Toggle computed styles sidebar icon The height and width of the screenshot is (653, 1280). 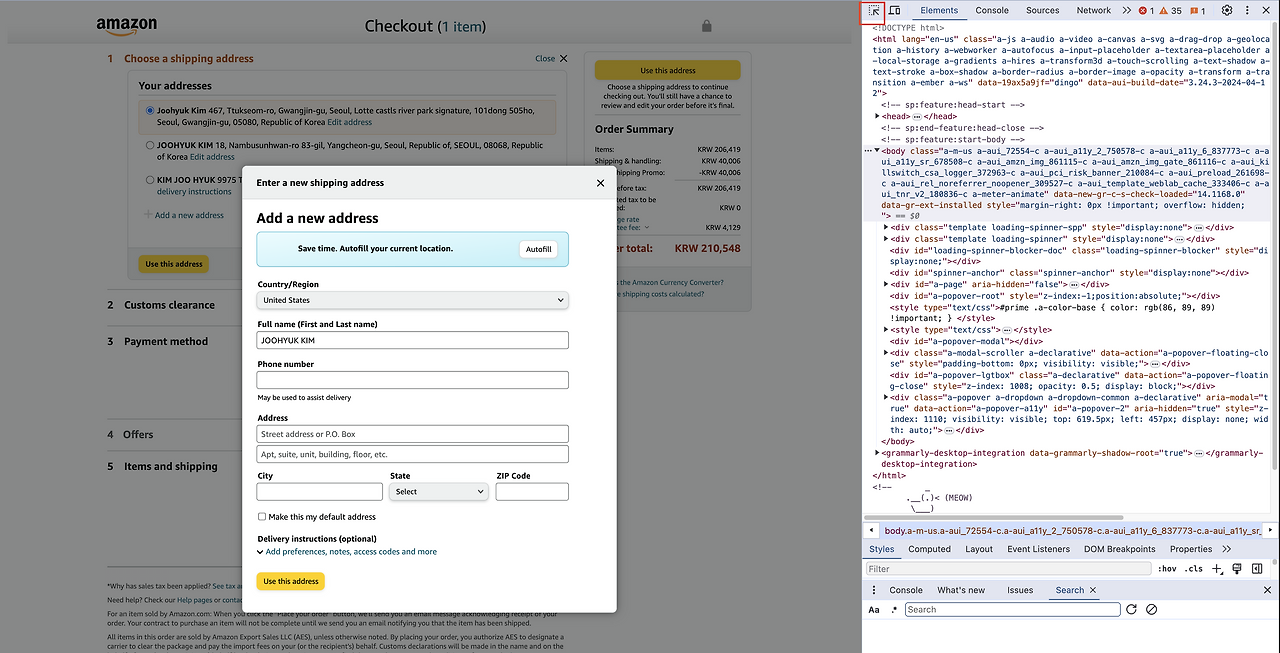pyautogui.click(x=1257, y=569)
